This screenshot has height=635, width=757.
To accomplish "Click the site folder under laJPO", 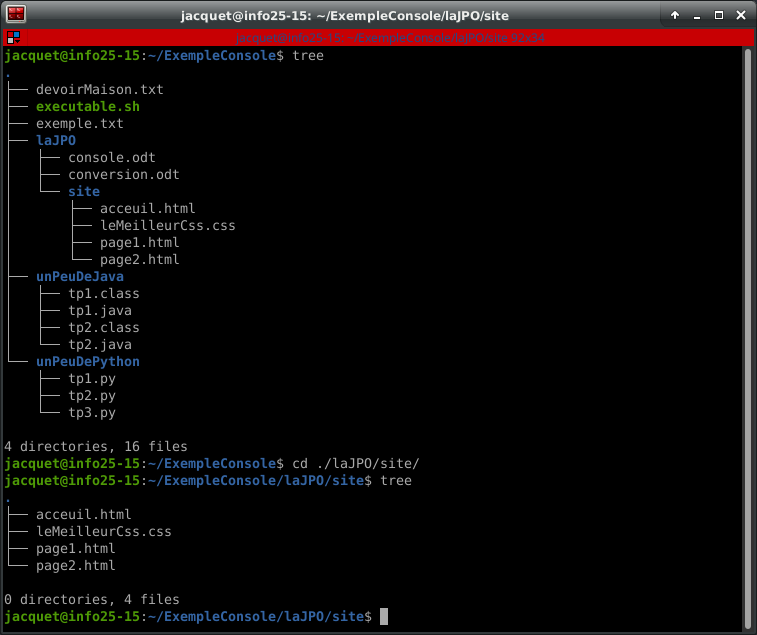I will click(x=84, y=191).
